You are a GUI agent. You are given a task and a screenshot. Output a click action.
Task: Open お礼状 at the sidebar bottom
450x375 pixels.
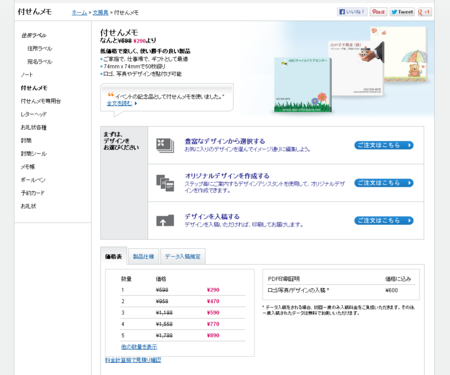tap(28, 206)
